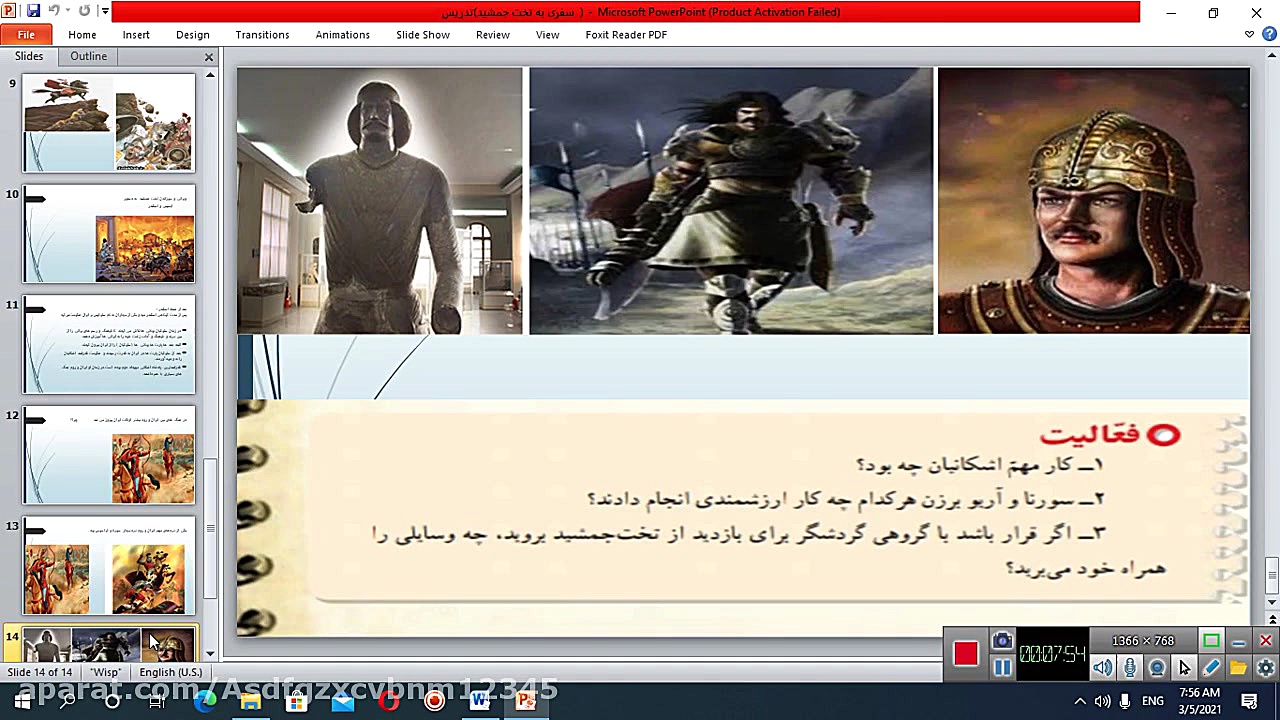
Task: Undo the last action
Action: point(55,10)
